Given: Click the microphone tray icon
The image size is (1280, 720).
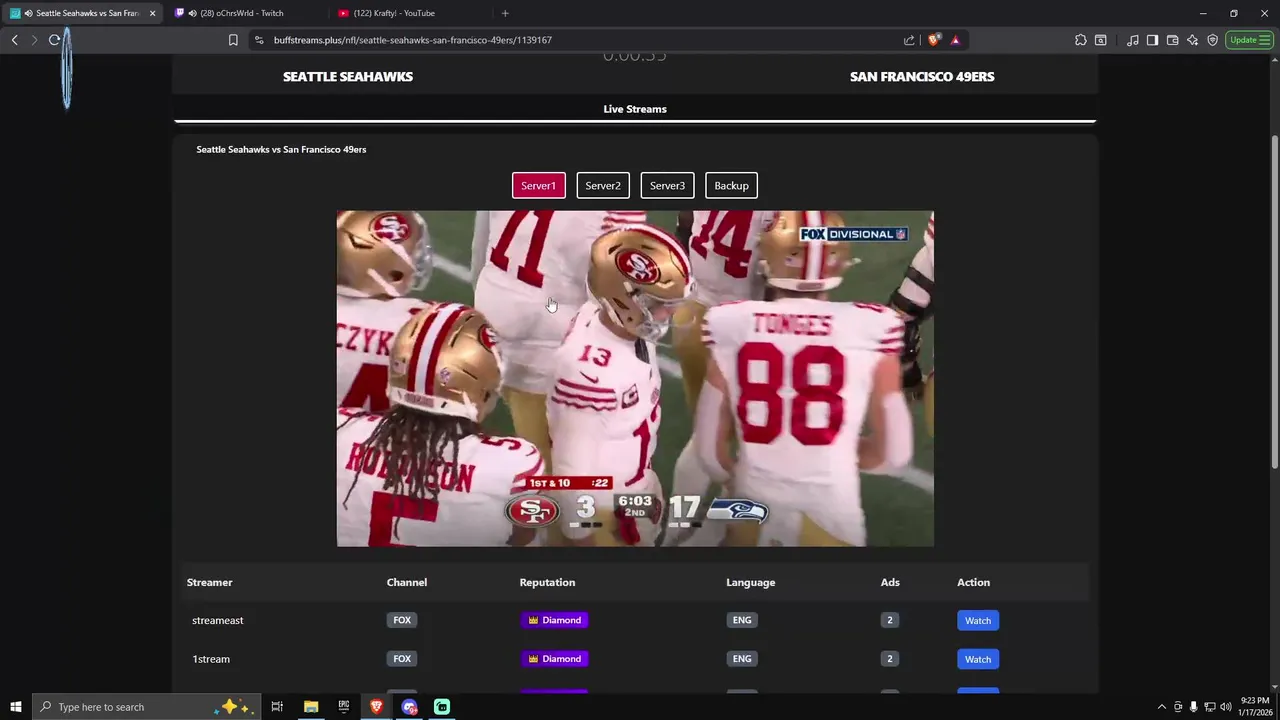Looking at the screenshot, I should click(1193, 707).
